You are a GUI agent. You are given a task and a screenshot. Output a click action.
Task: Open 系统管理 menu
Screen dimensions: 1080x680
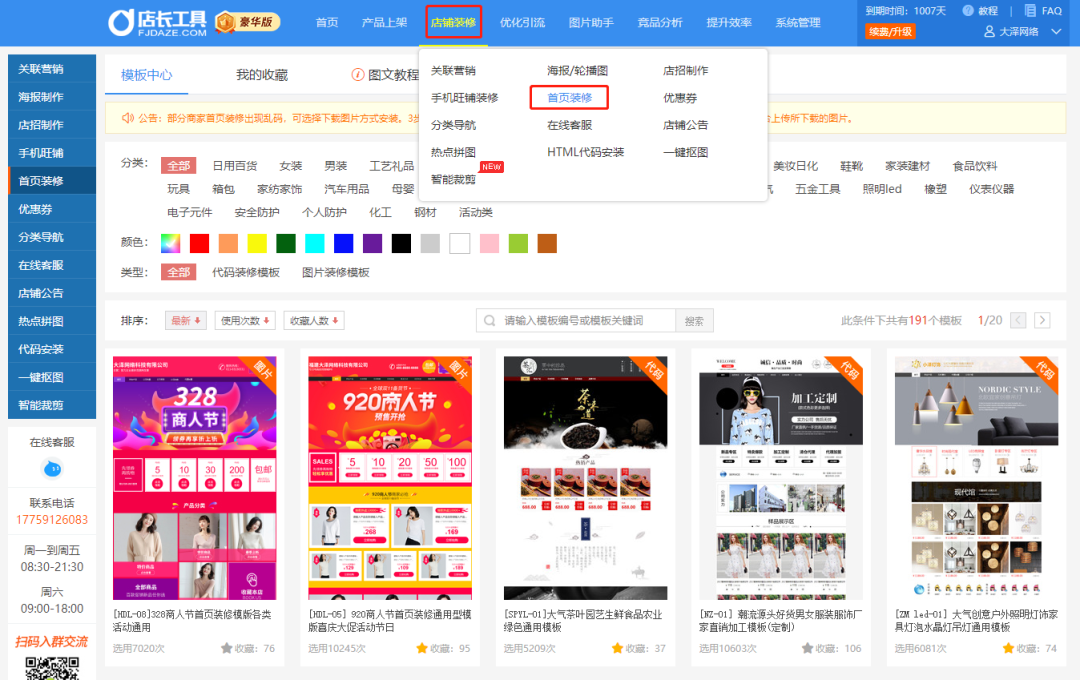[798, 23]
